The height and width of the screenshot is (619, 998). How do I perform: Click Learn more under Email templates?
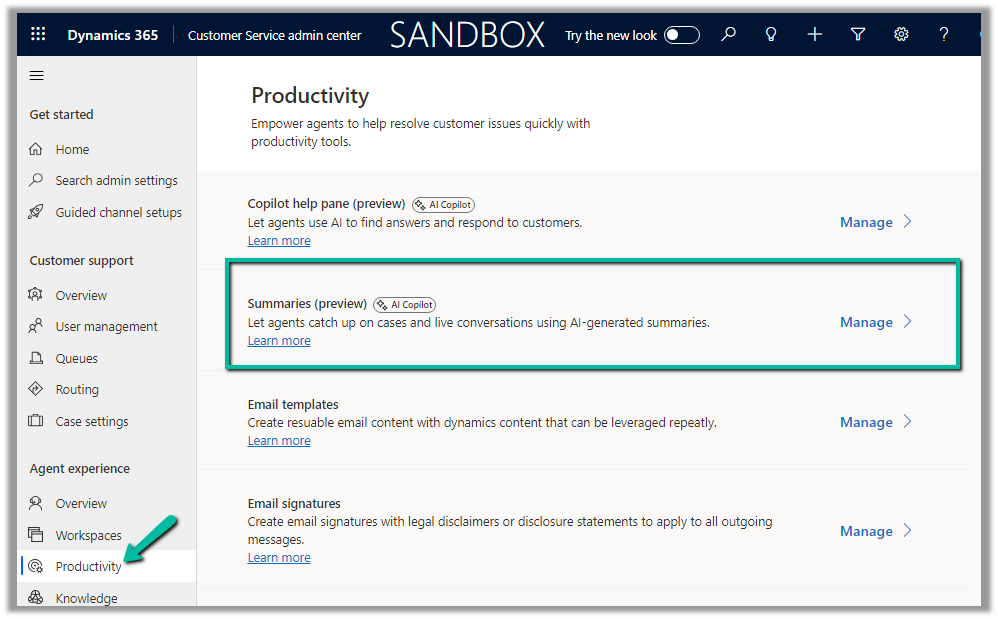tap(279, 441)
